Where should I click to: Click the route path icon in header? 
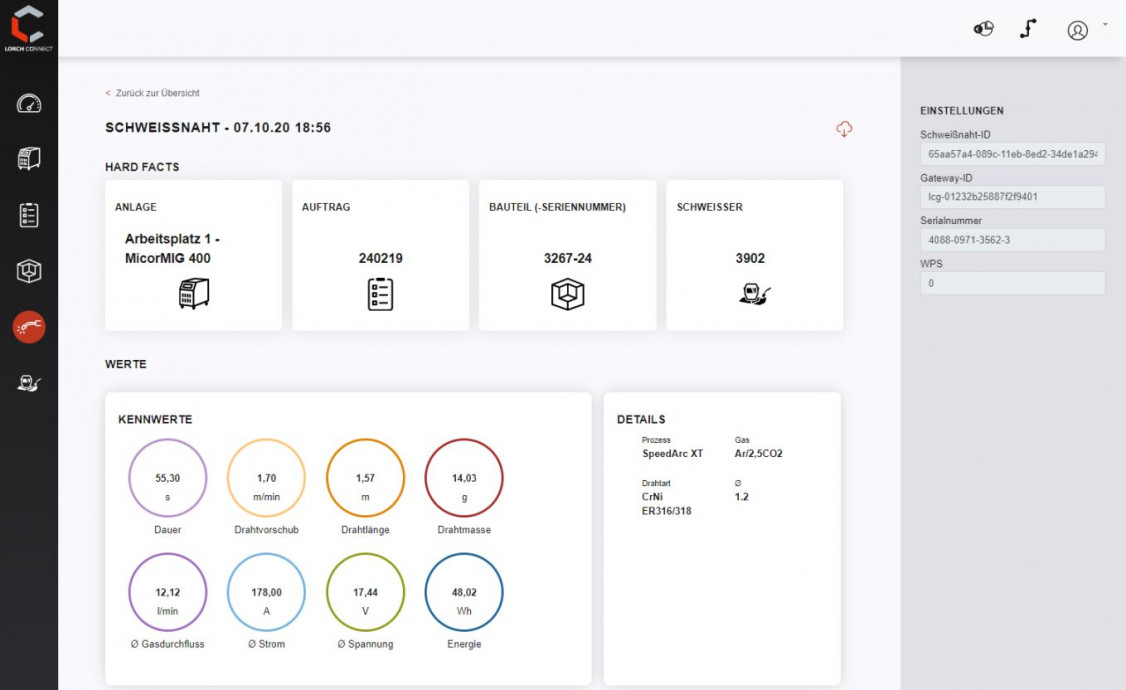(1028, 29)
